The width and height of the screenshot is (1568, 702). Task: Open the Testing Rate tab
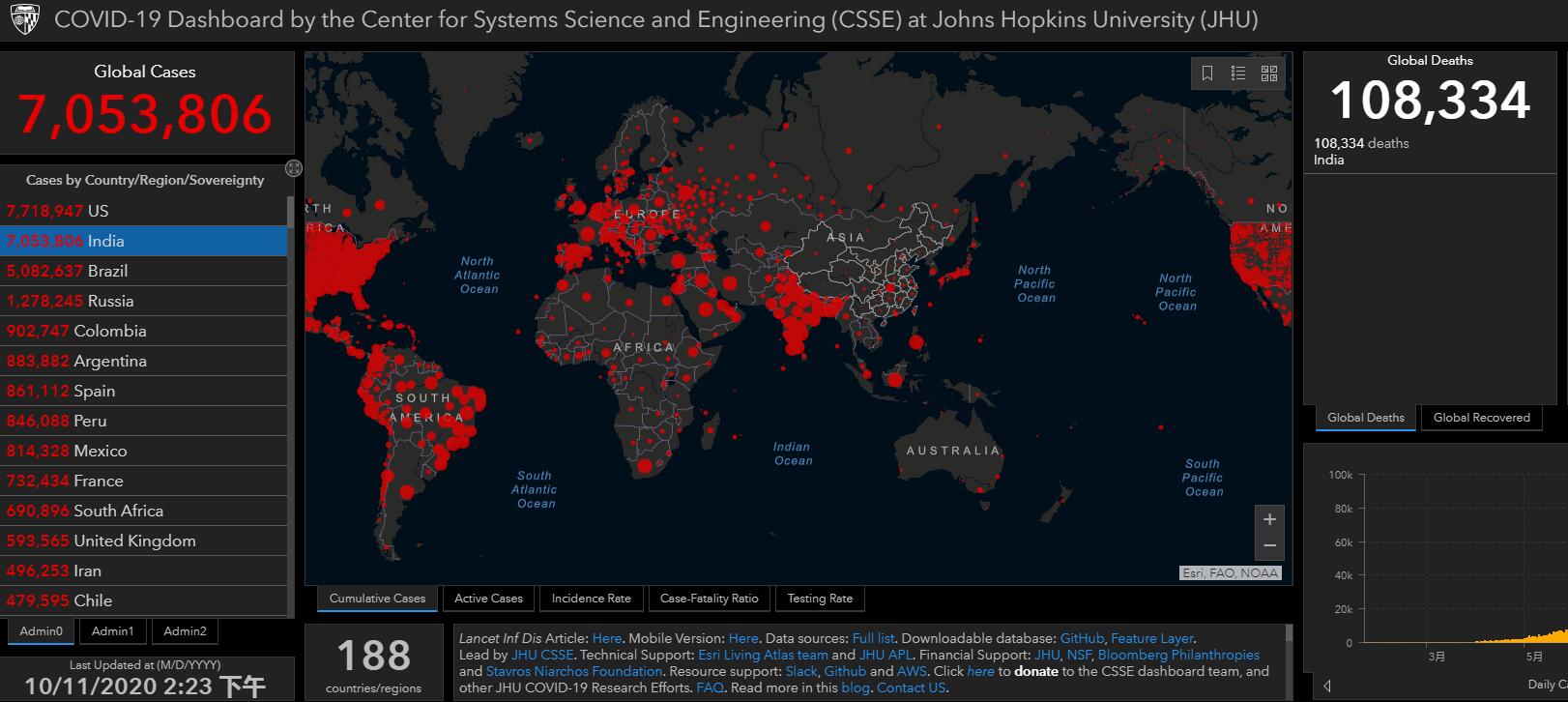click(x=820, y=599)
